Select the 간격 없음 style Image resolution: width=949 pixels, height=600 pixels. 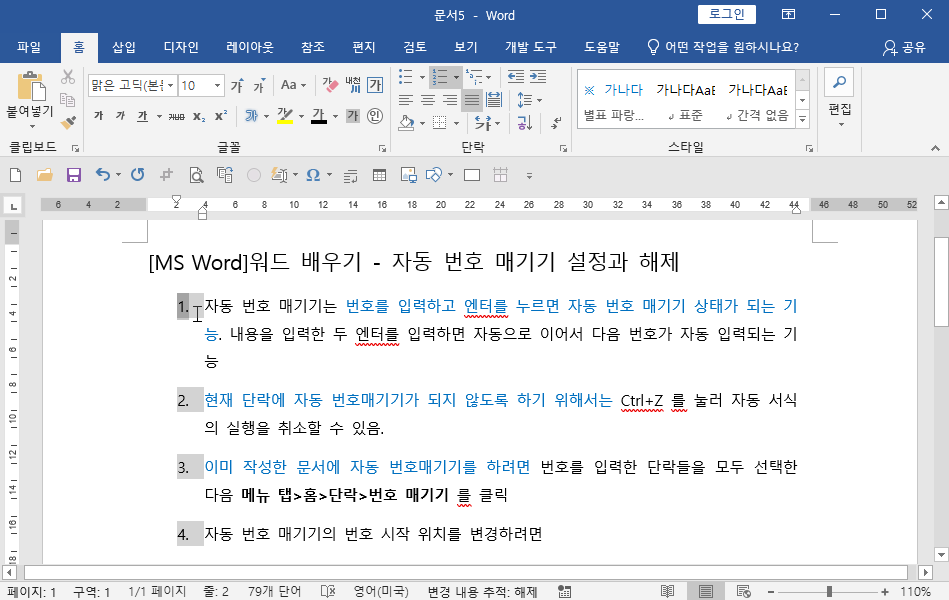pyautogui.click(x=758, y=102)
